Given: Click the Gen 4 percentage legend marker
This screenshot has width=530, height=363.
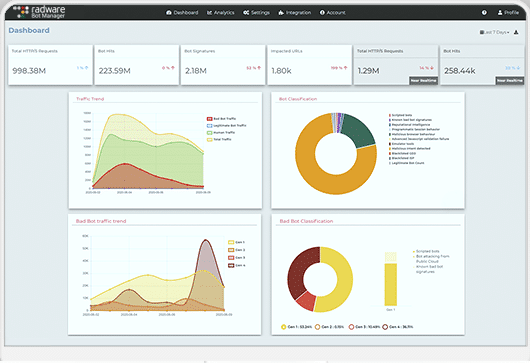Looking at the screenshot, I should coord(385,327).
